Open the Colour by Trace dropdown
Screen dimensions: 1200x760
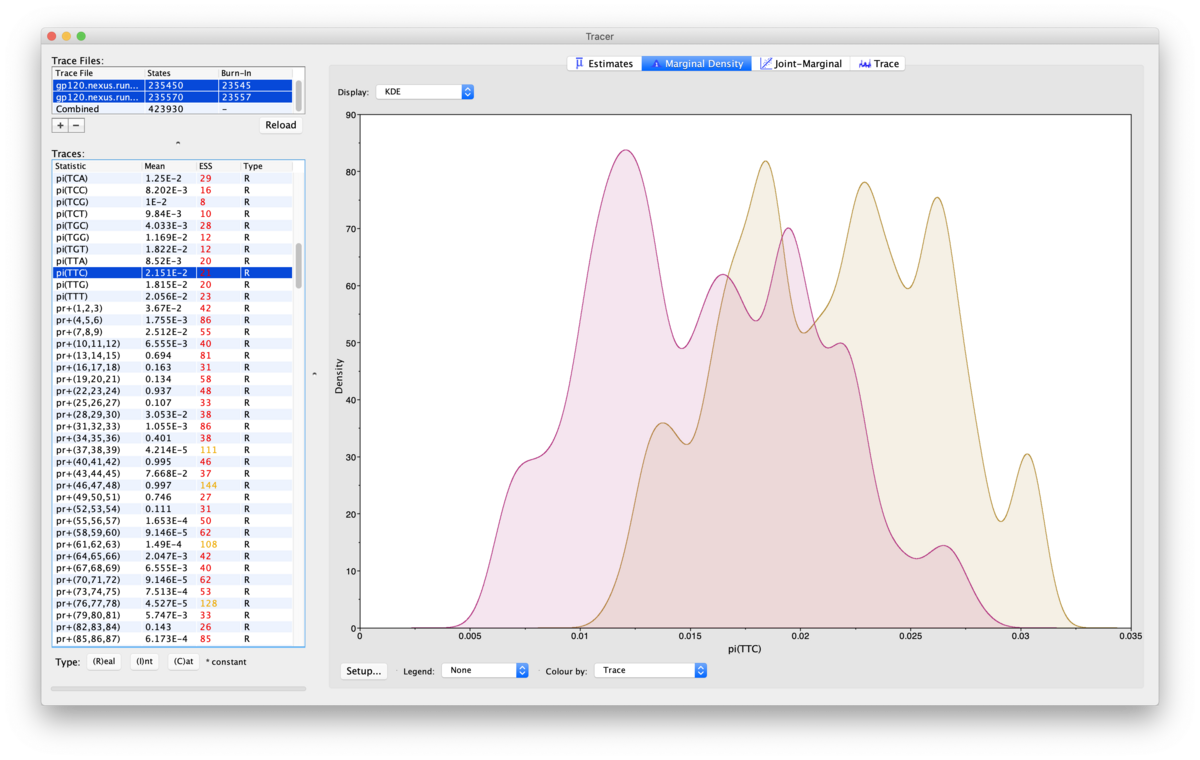650,670
